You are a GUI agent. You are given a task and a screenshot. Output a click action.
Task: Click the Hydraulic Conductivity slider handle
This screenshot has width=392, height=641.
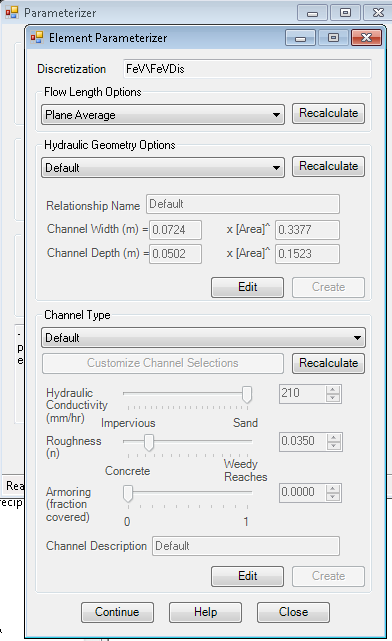(x=247, y=394)
